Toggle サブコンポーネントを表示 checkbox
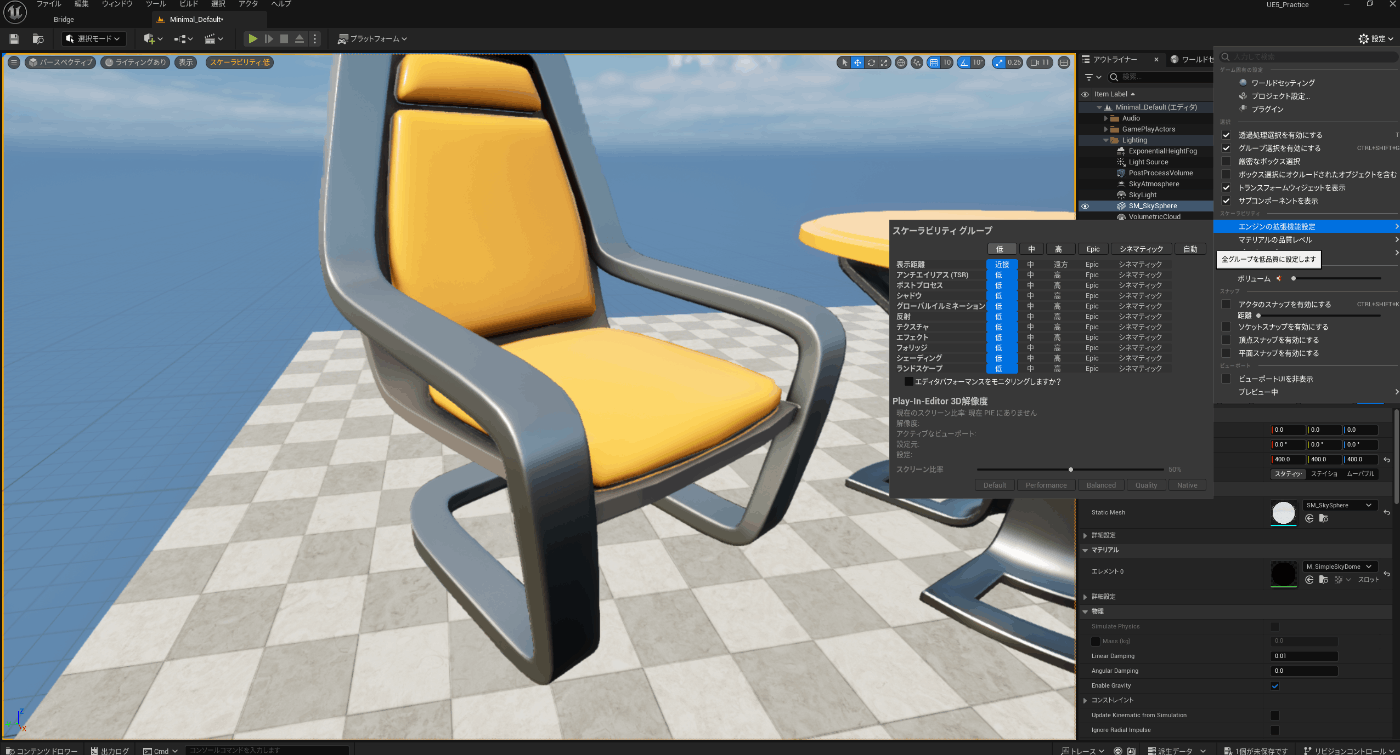This screenshot has width=1400, height=755. [x=1227, y=200]
